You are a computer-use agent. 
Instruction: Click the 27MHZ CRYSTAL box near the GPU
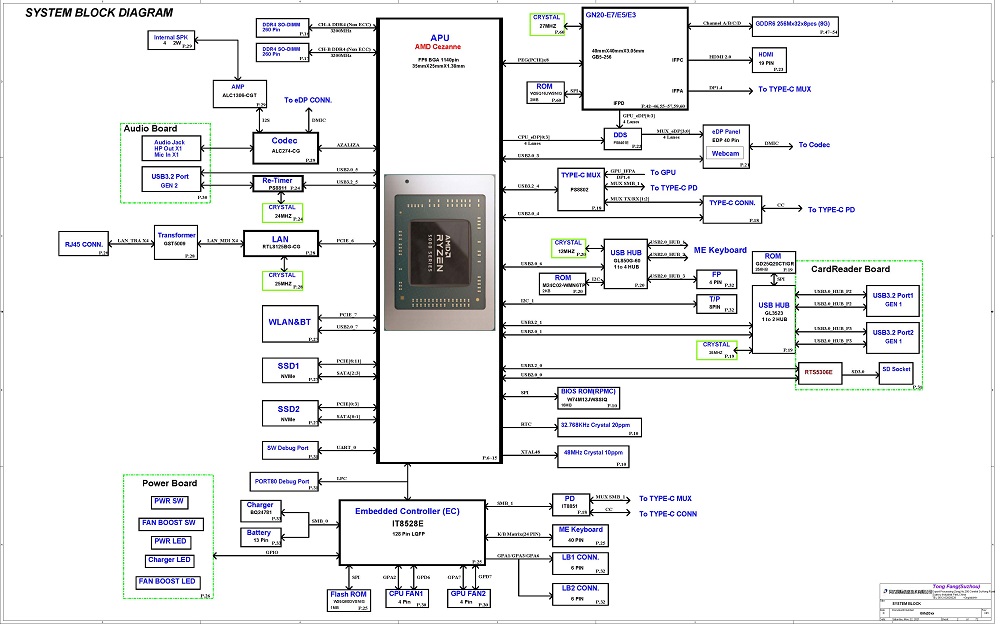(x=547, y=25)
